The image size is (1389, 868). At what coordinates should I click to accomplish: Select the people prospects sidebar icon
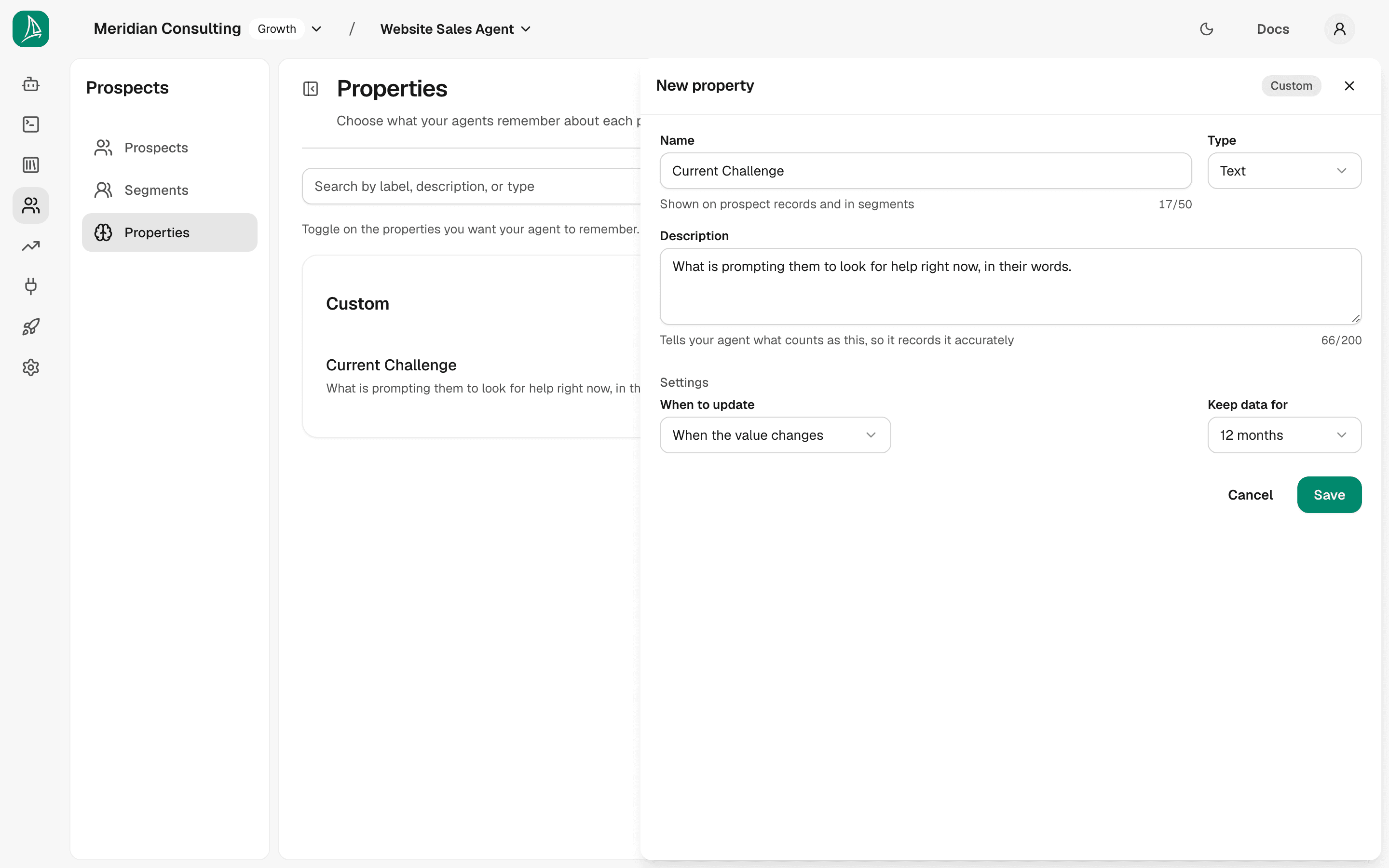31,205
